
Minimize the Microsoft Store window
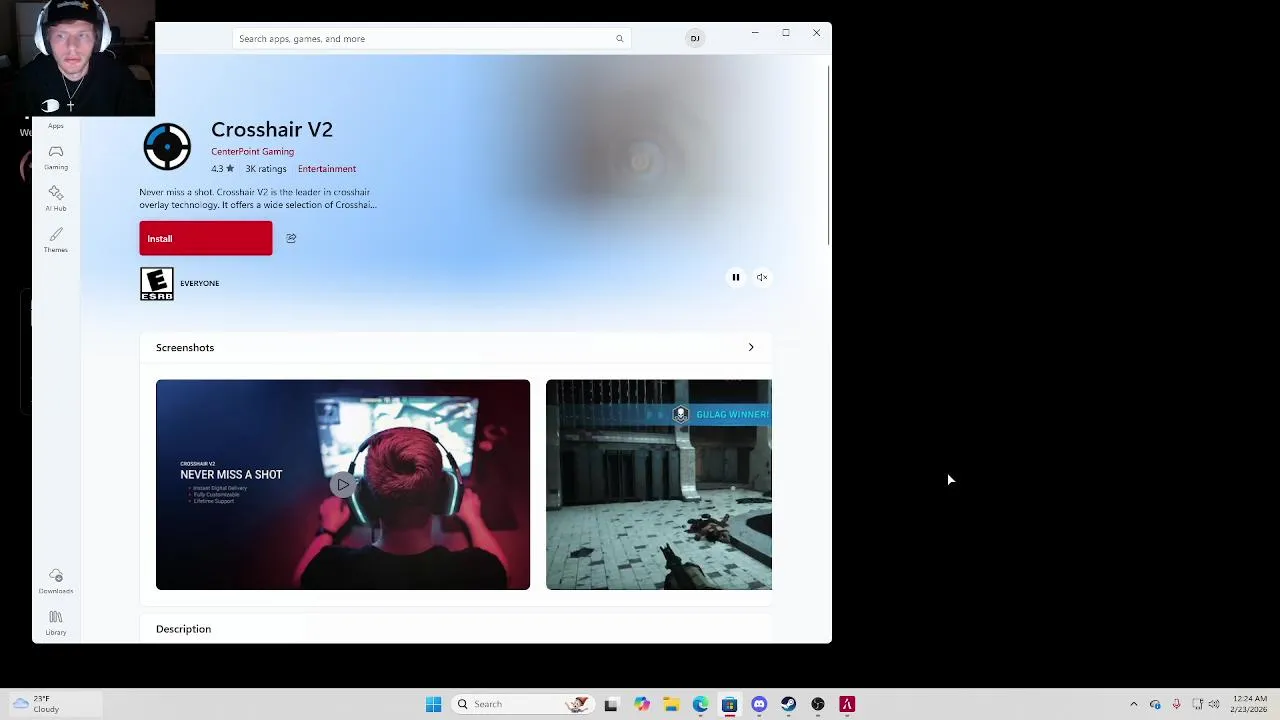point(755,33)
